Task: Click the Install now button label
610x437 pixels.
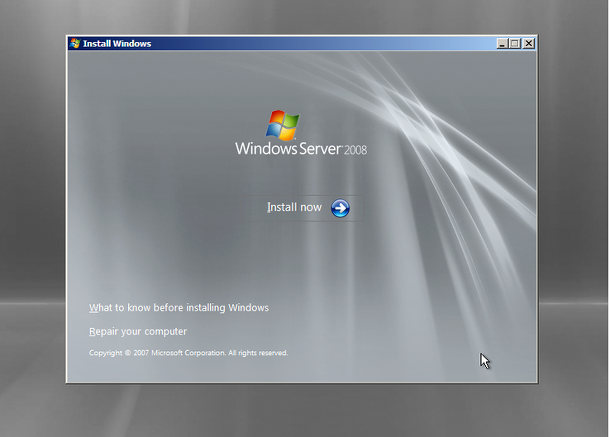Action: point(294,207)
